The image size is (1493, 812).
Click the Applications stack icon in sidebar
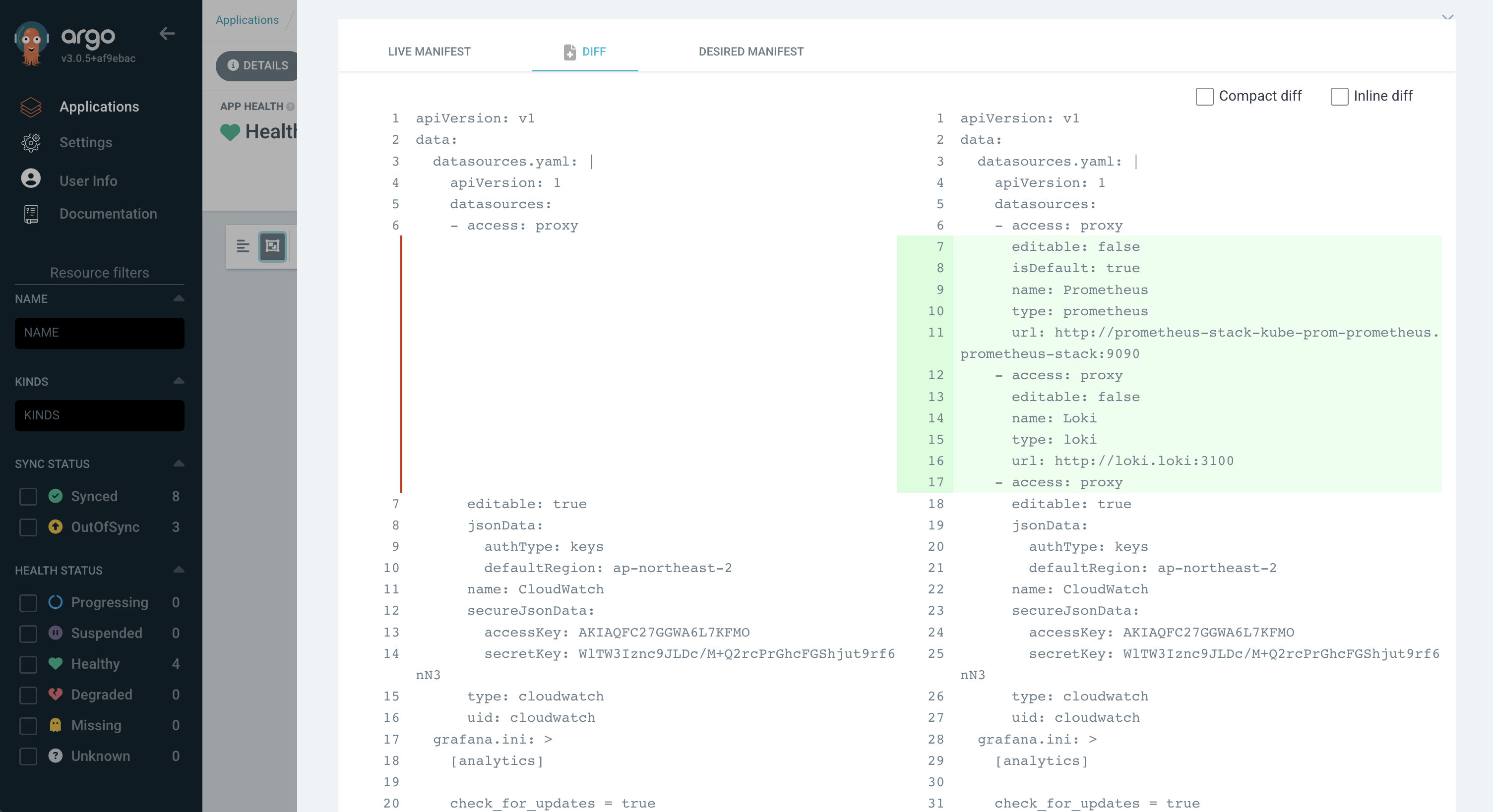pos(31,107)
